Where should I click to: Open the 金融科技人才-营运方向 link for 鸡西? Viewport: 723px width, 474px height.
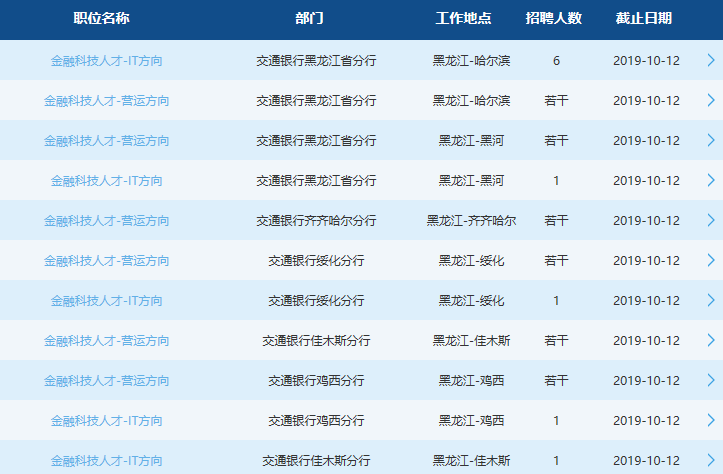[107, 381]
